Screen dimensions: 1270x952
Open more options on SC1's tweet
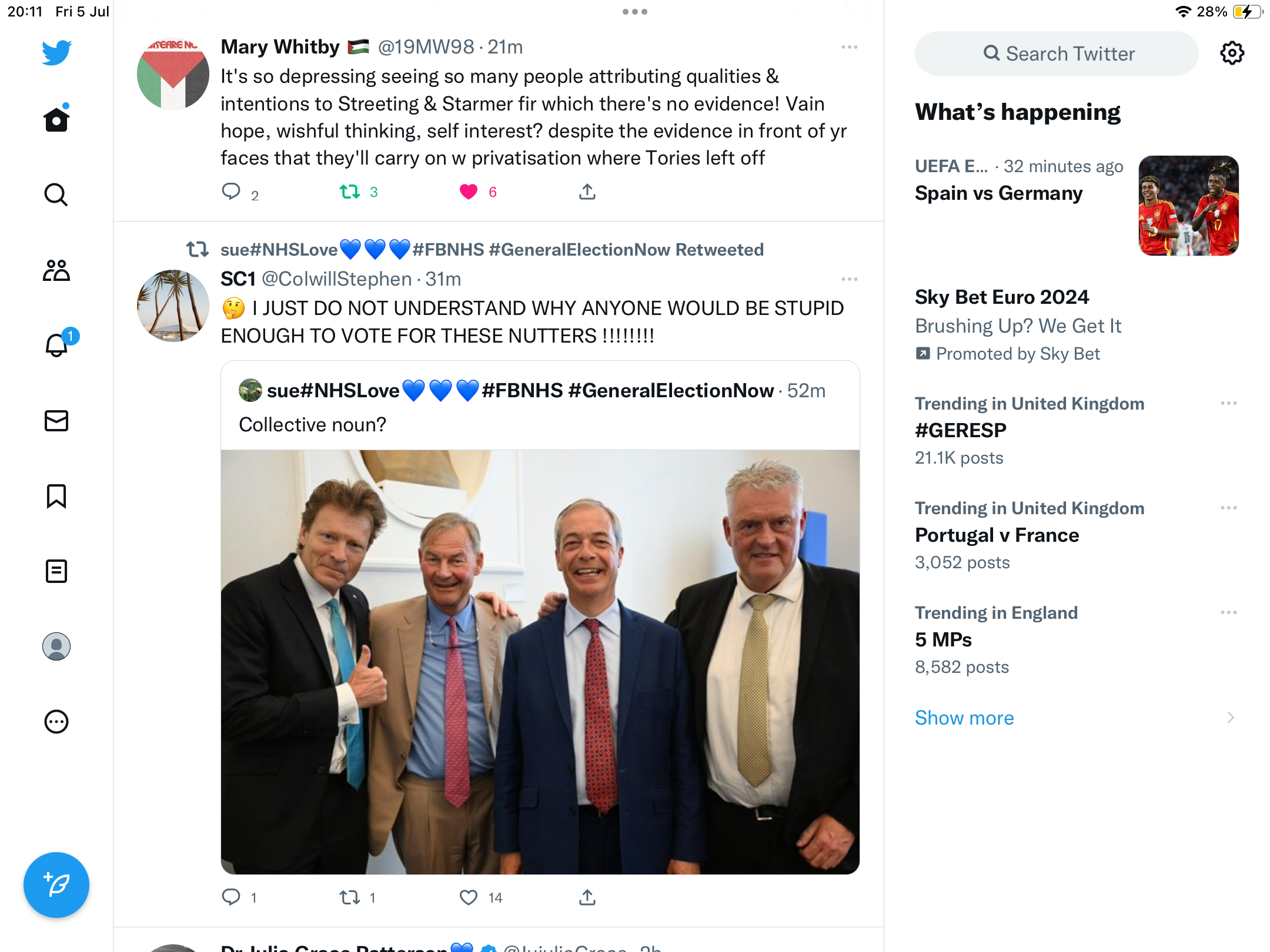[849, 279]
